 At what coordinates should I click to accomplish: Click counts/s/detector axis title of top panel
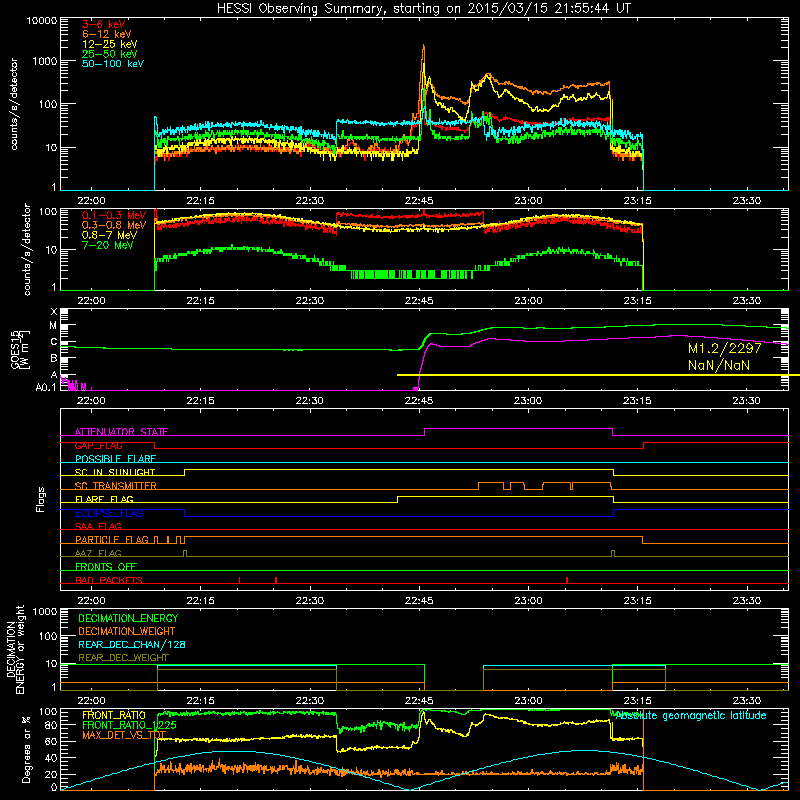tap(14, 104)
